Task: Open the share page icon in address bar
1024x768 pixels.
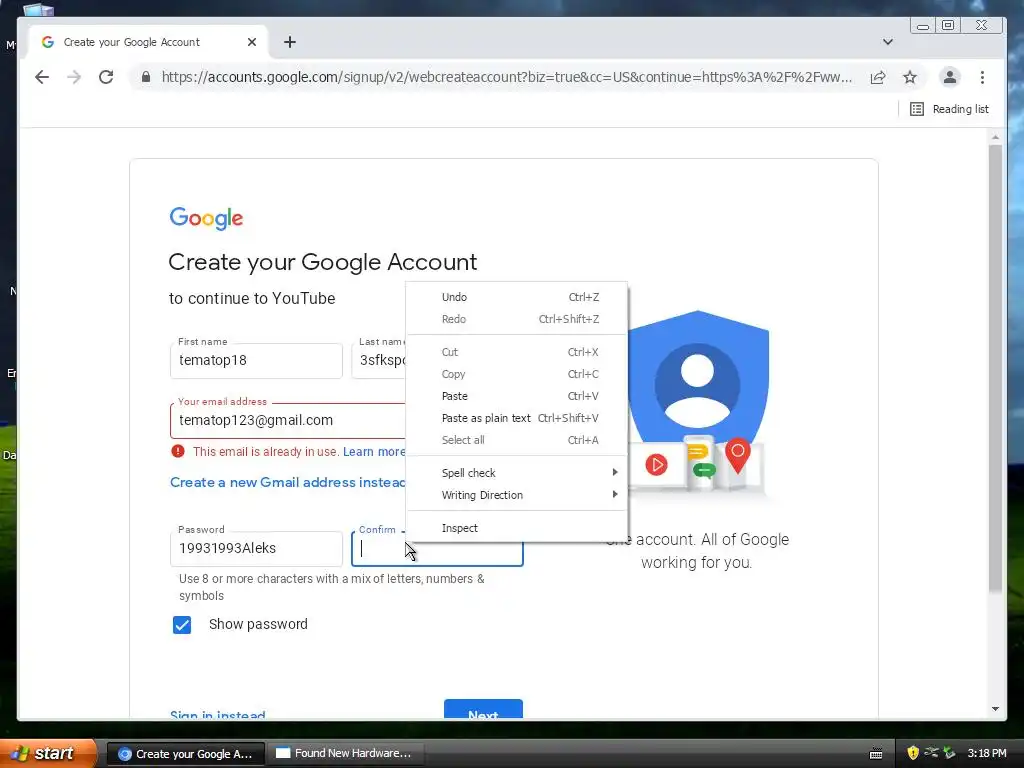Action: click(x=878, y=77)
